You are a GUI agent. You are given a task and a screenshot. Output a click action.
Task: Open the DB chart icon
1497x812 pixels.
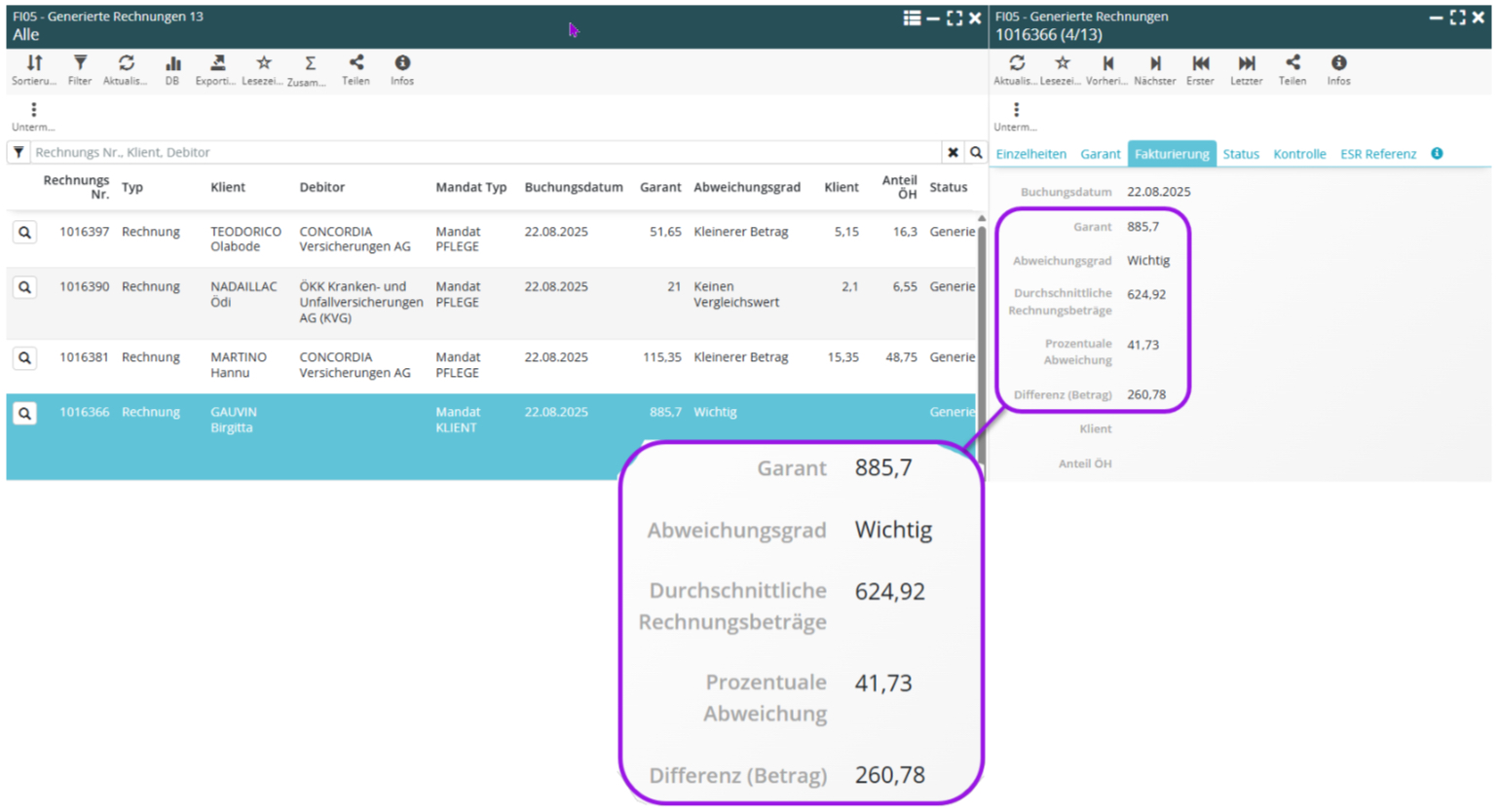(x=172, y=70)
